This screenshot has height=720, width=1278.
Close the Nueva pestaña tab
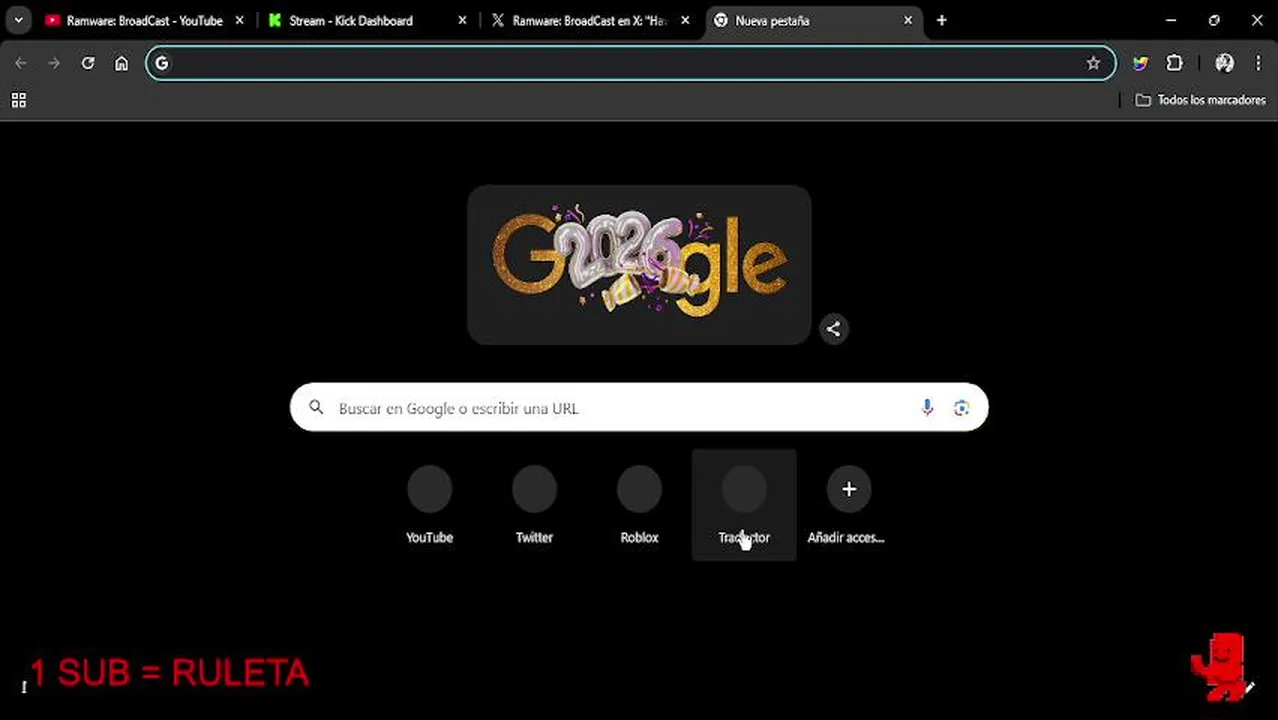908,20
